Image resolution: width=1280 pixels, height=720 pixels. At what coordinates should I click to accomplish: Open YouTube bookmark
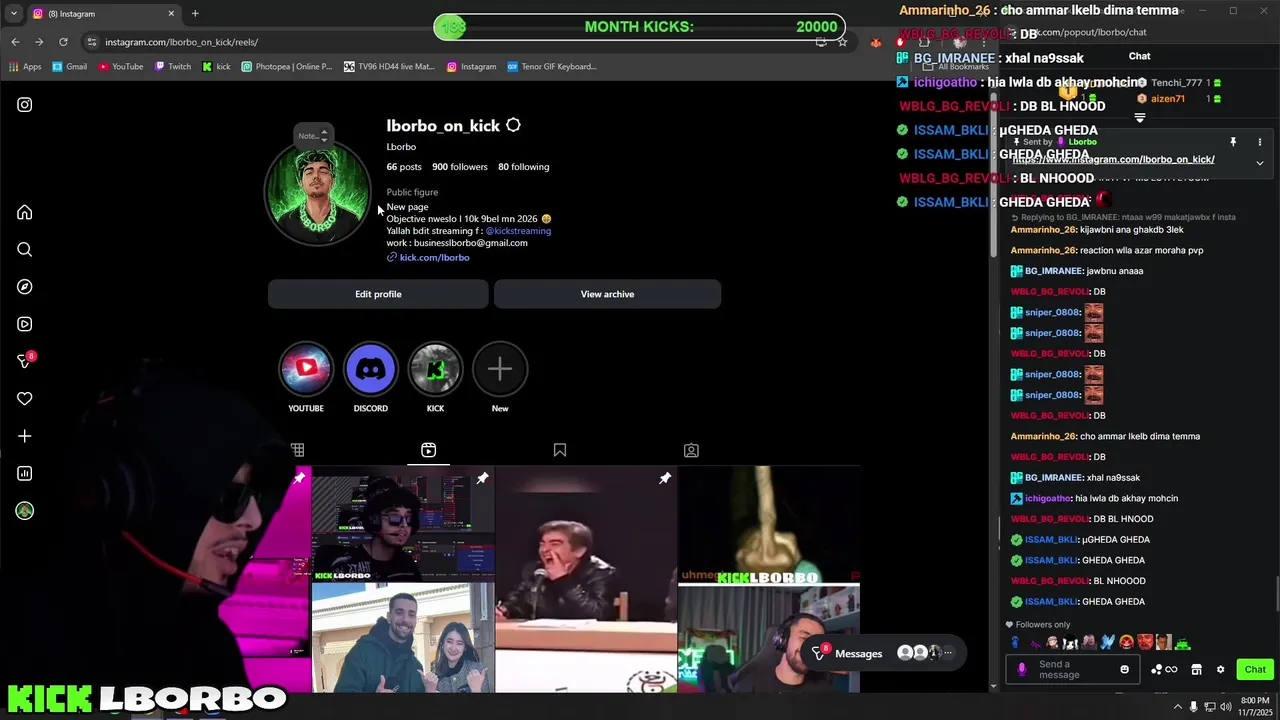121,67
